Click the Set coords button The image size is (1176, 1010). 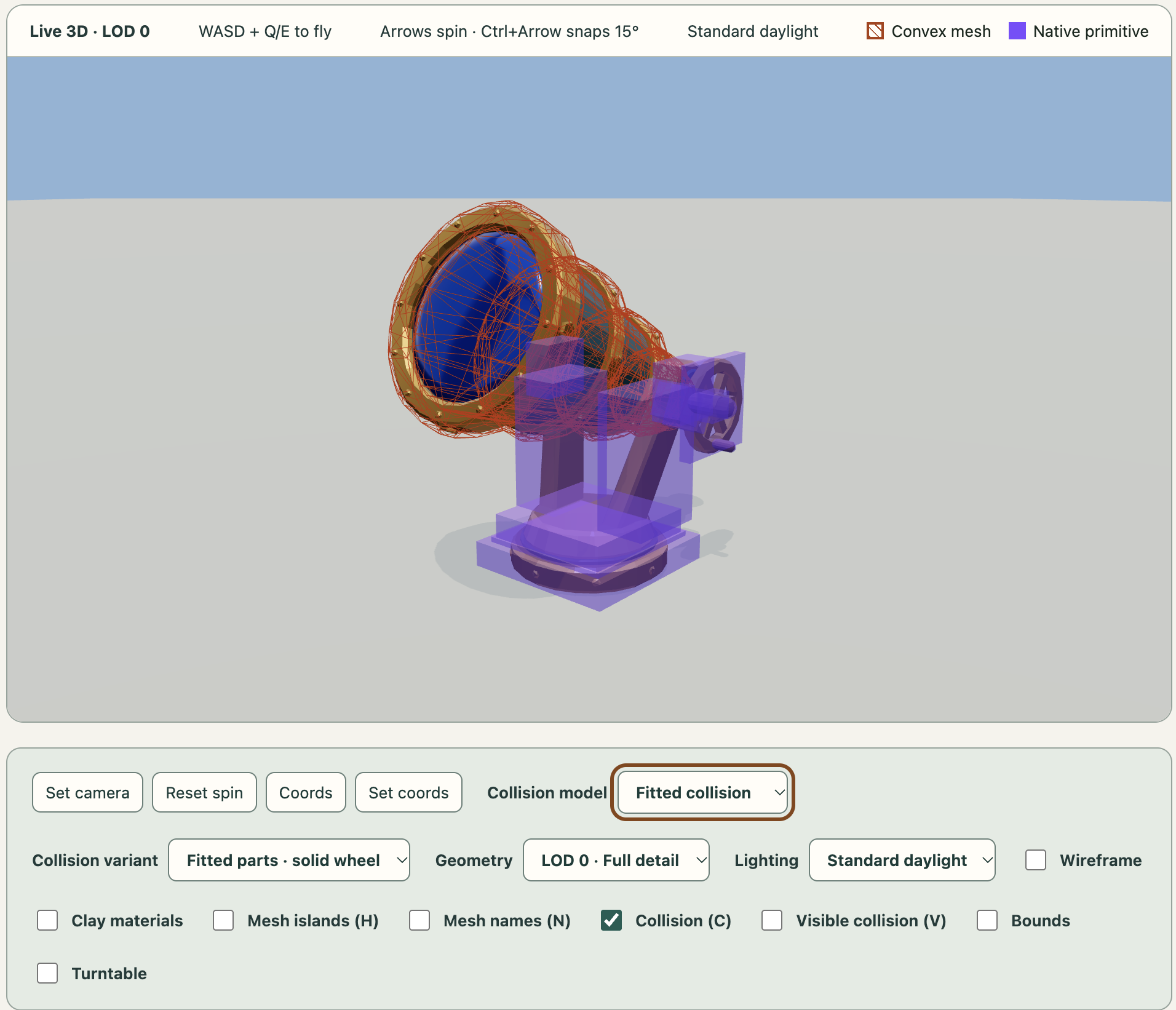pyautogui.click(x=408, y=792)
